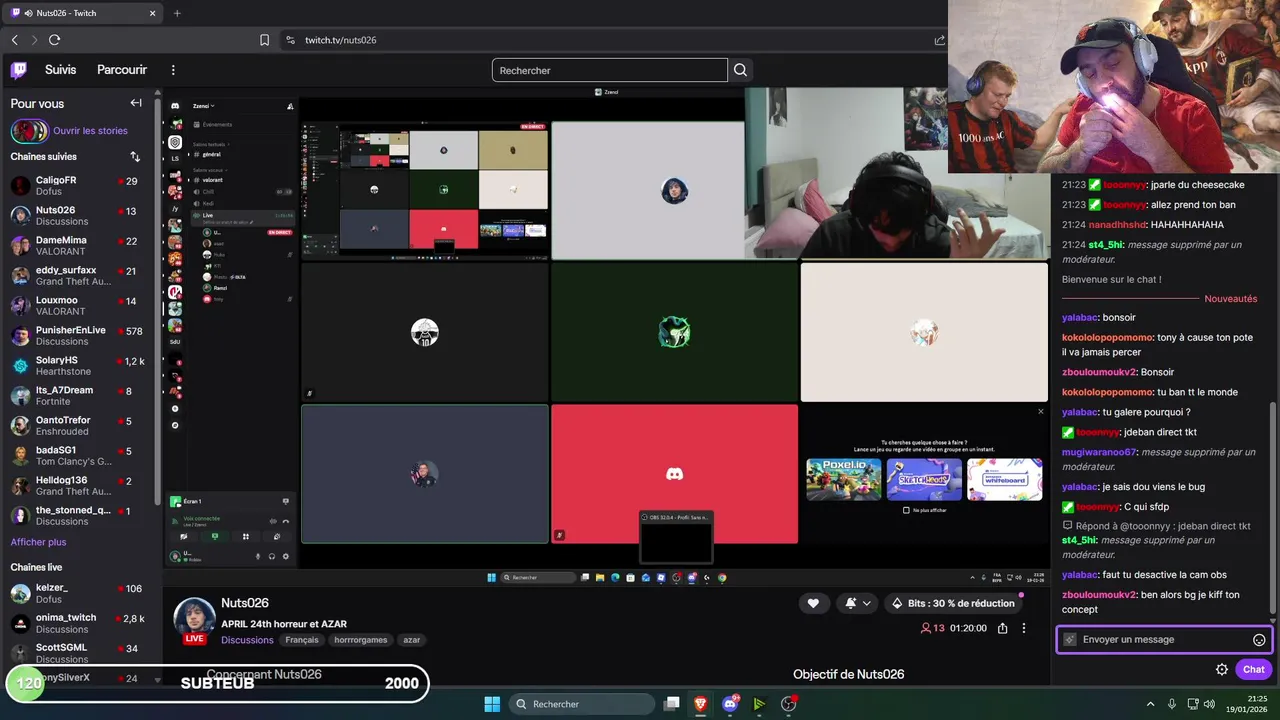Click the chat scrollbar

[x=1273, y=510]
